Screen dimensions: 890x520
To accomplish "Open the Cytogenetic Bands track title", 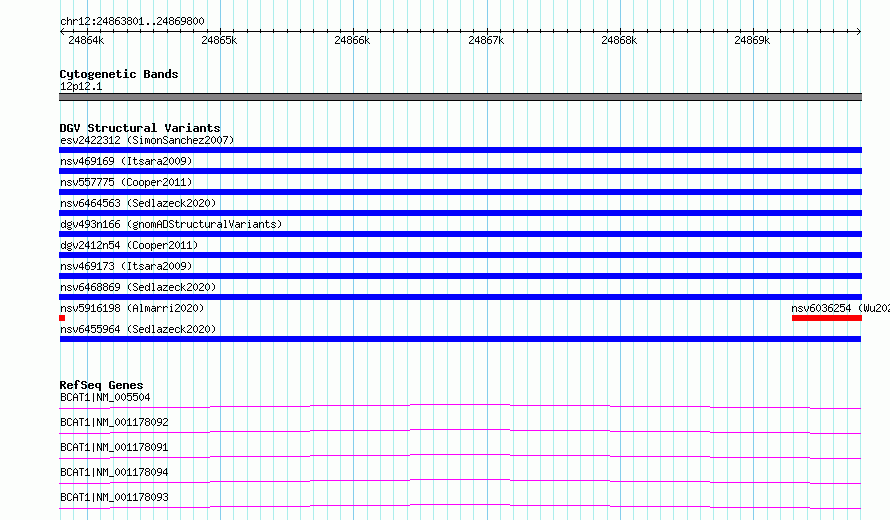I will point(119,74).
